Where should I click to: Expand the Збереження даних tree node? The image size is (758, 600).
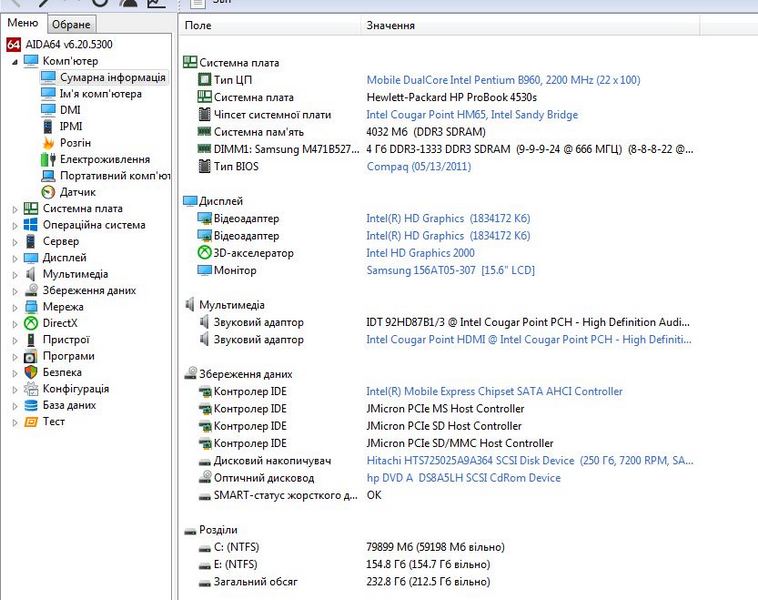coord(14,291)
